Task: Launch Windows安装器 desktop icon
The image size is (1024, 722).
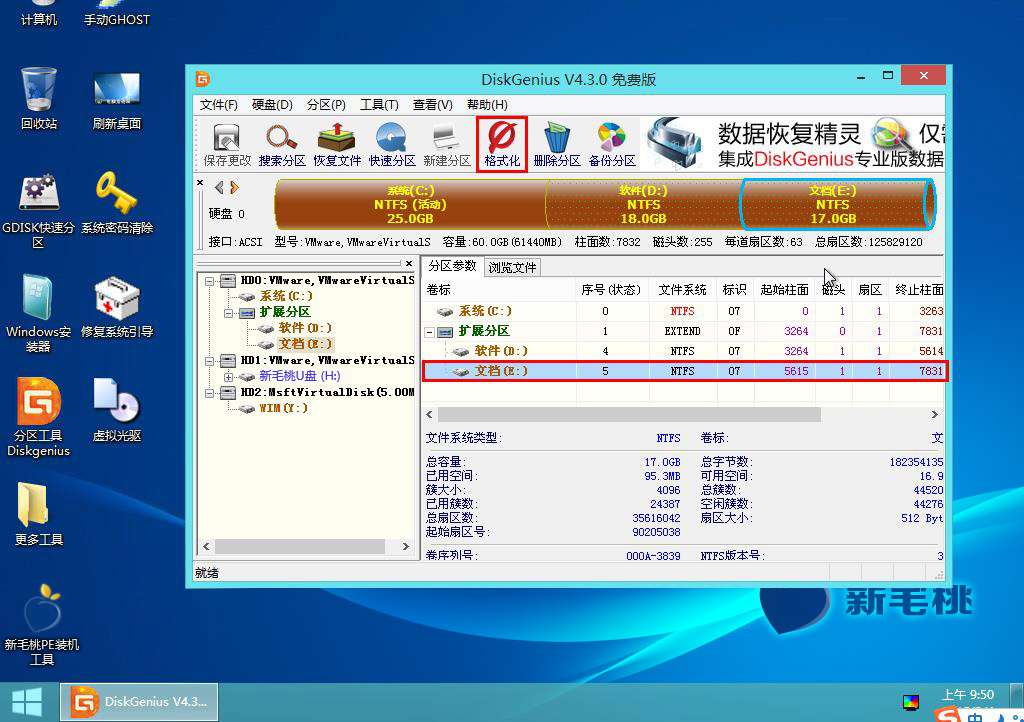Action: click(39, 313)
